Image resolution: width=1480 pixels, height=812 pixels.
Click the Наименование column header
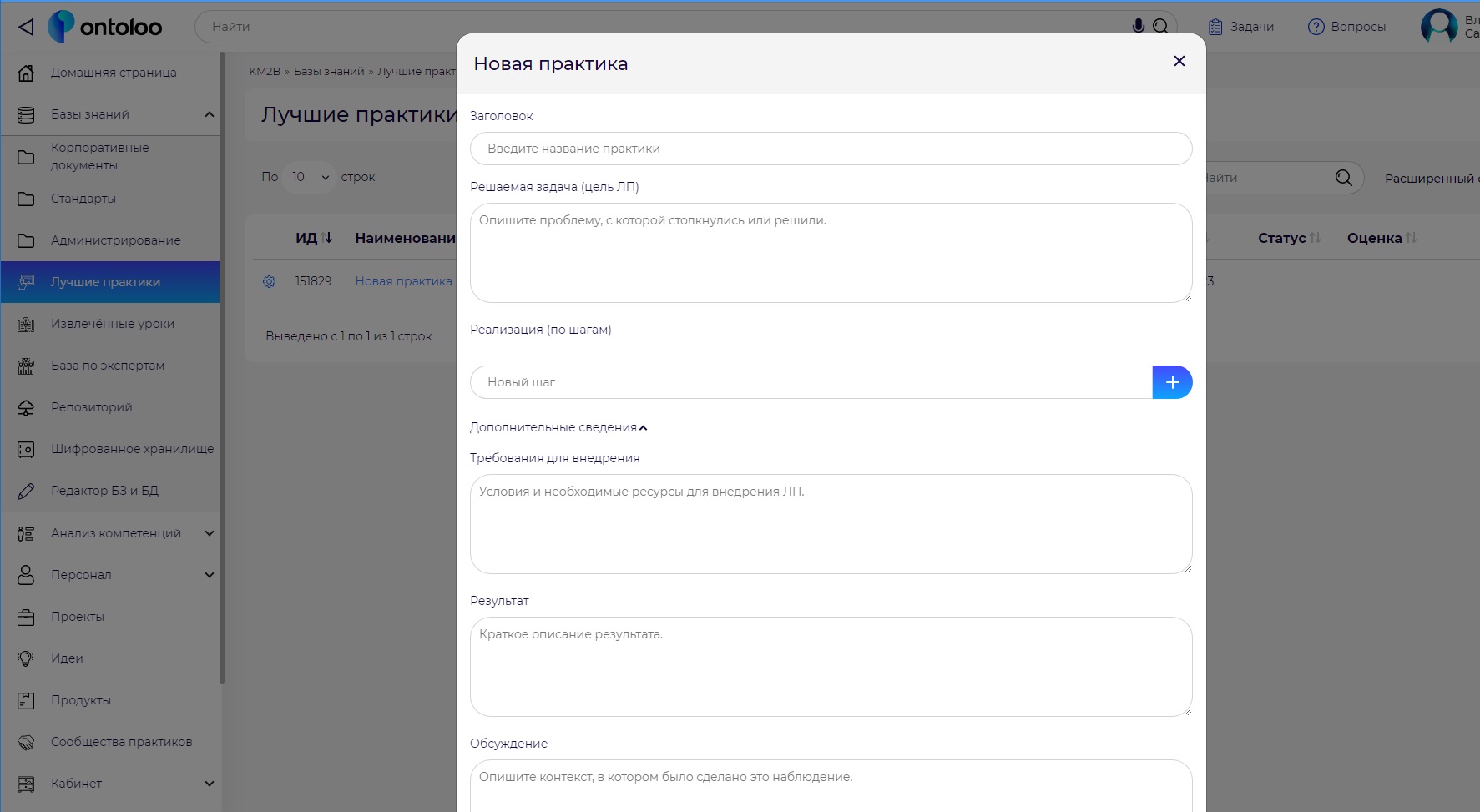point(406,238)
